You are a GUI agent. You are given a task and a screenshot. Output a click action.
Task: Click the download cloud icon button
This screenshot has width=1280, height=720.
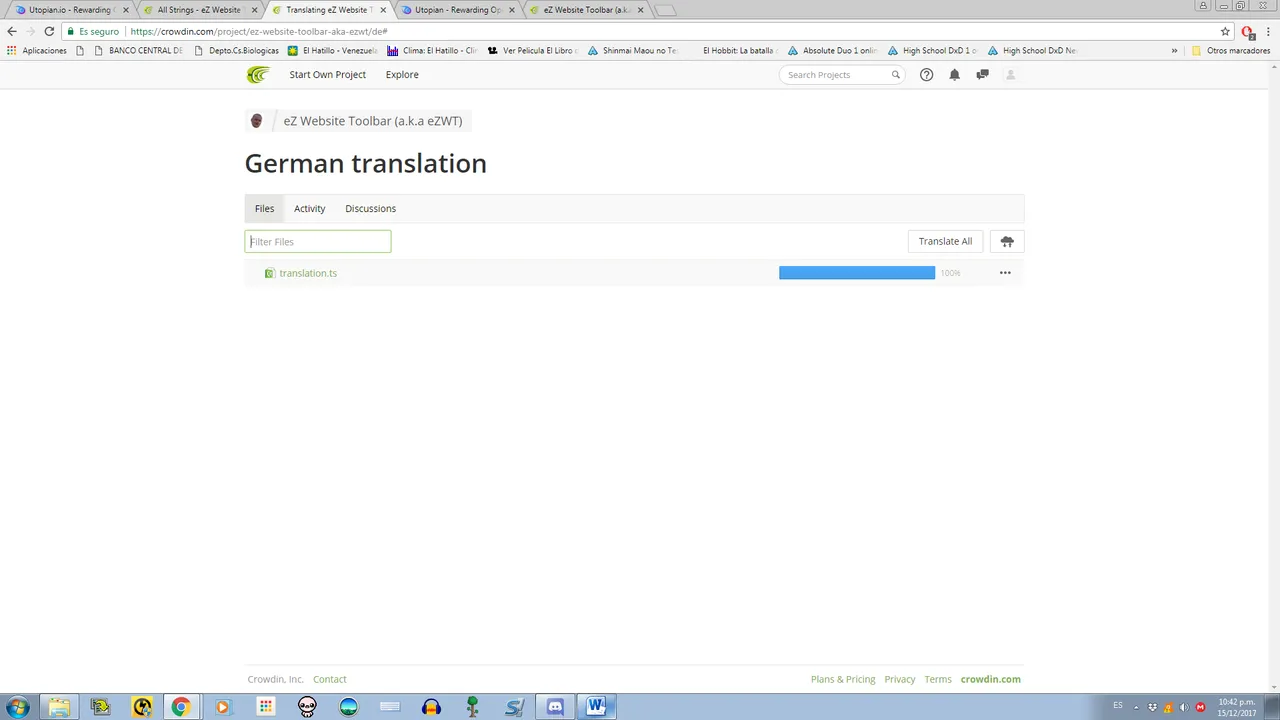(1007, 241)
